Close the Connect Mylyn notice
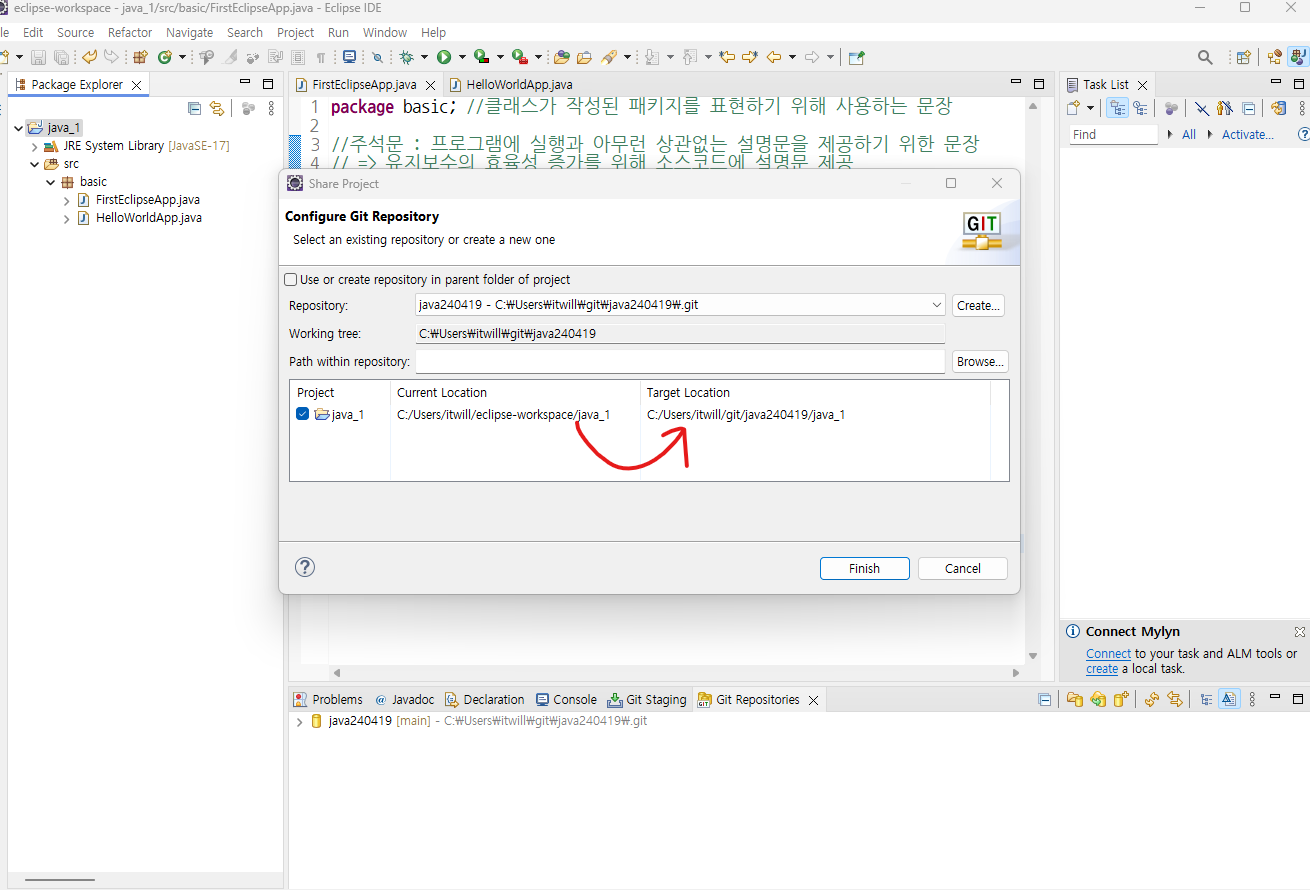The image size is (1310, 890). 1300,632
